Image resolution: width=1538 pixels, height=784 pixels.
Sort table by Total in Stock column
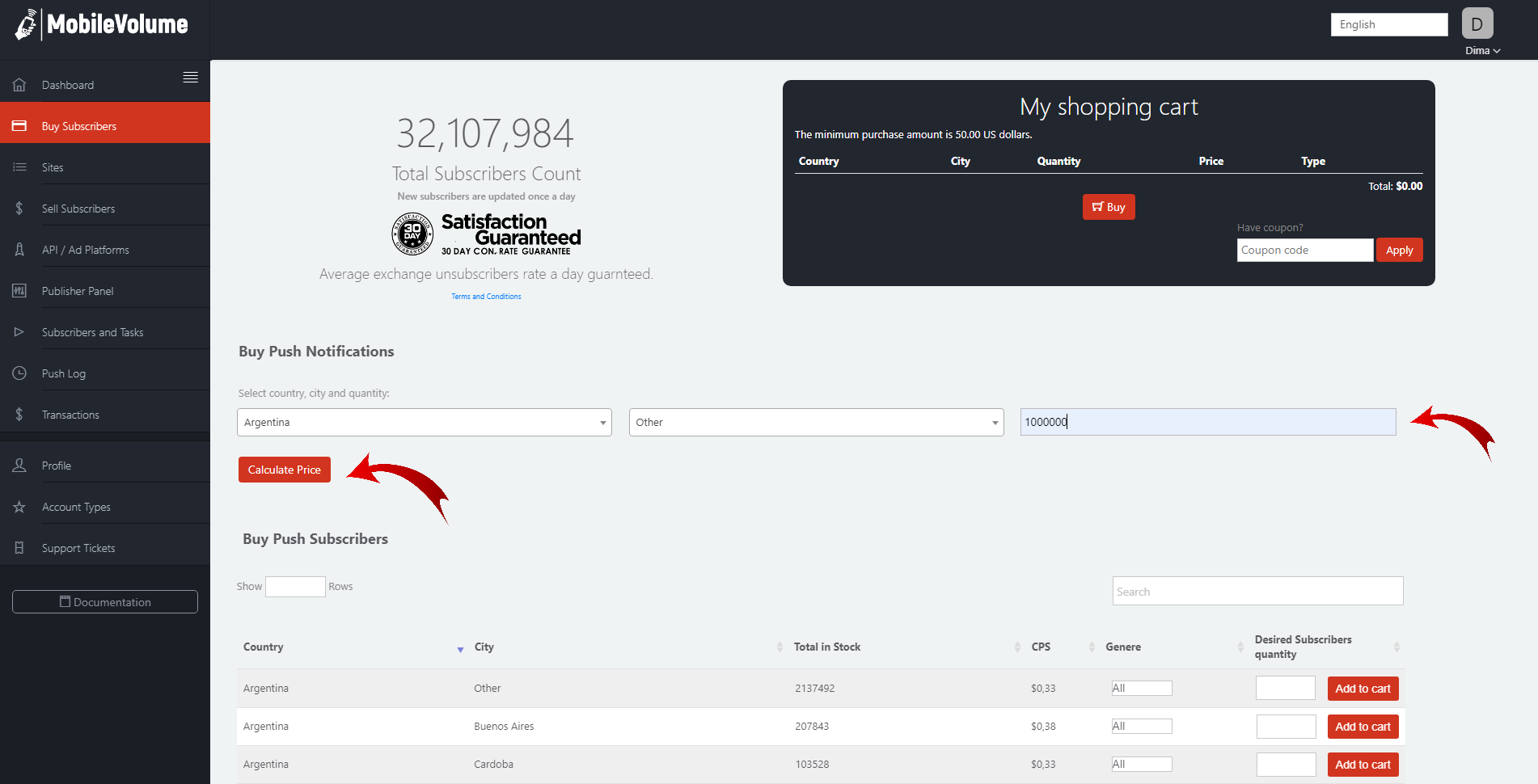click(827, 647)
